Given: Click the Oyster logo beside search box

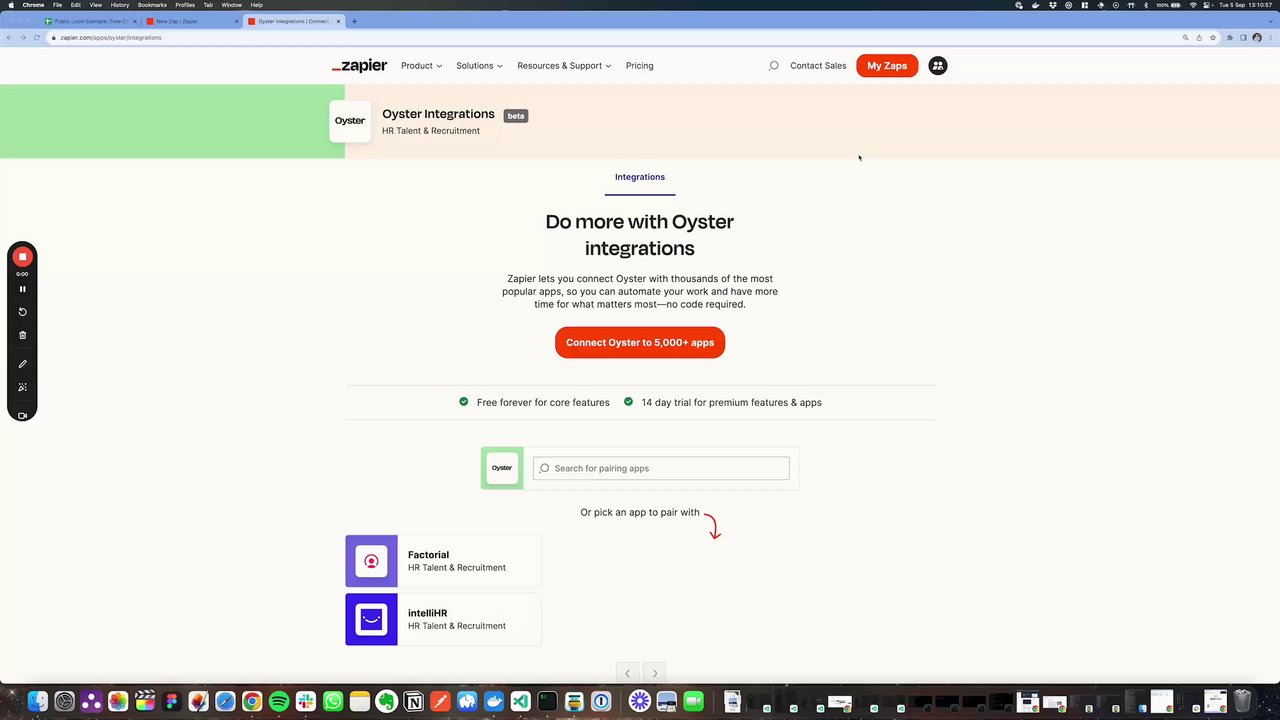Looking at the screenshot, I should click(502, 468).
